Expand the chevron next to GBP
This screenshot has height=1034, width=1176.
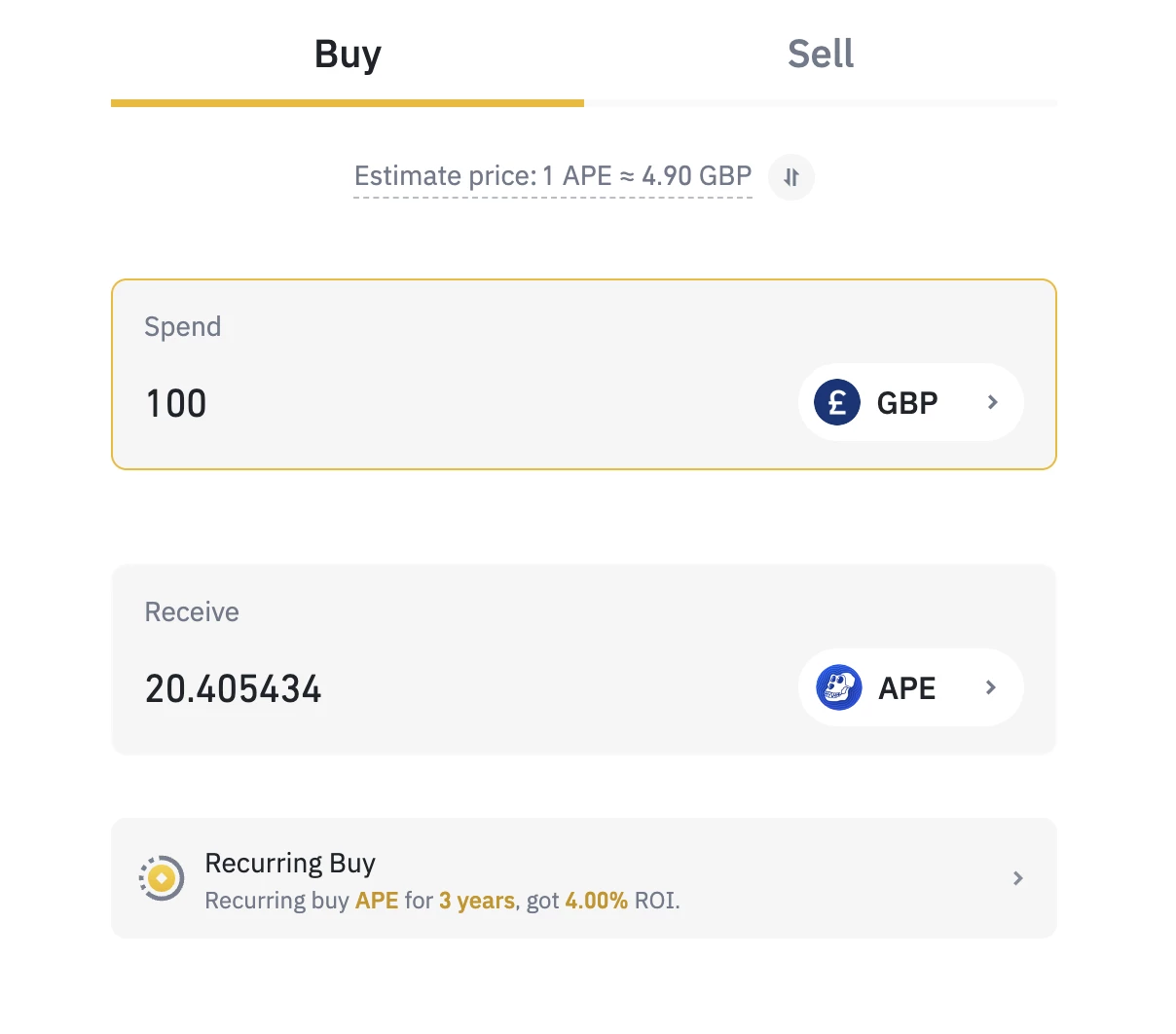point(992,402)
